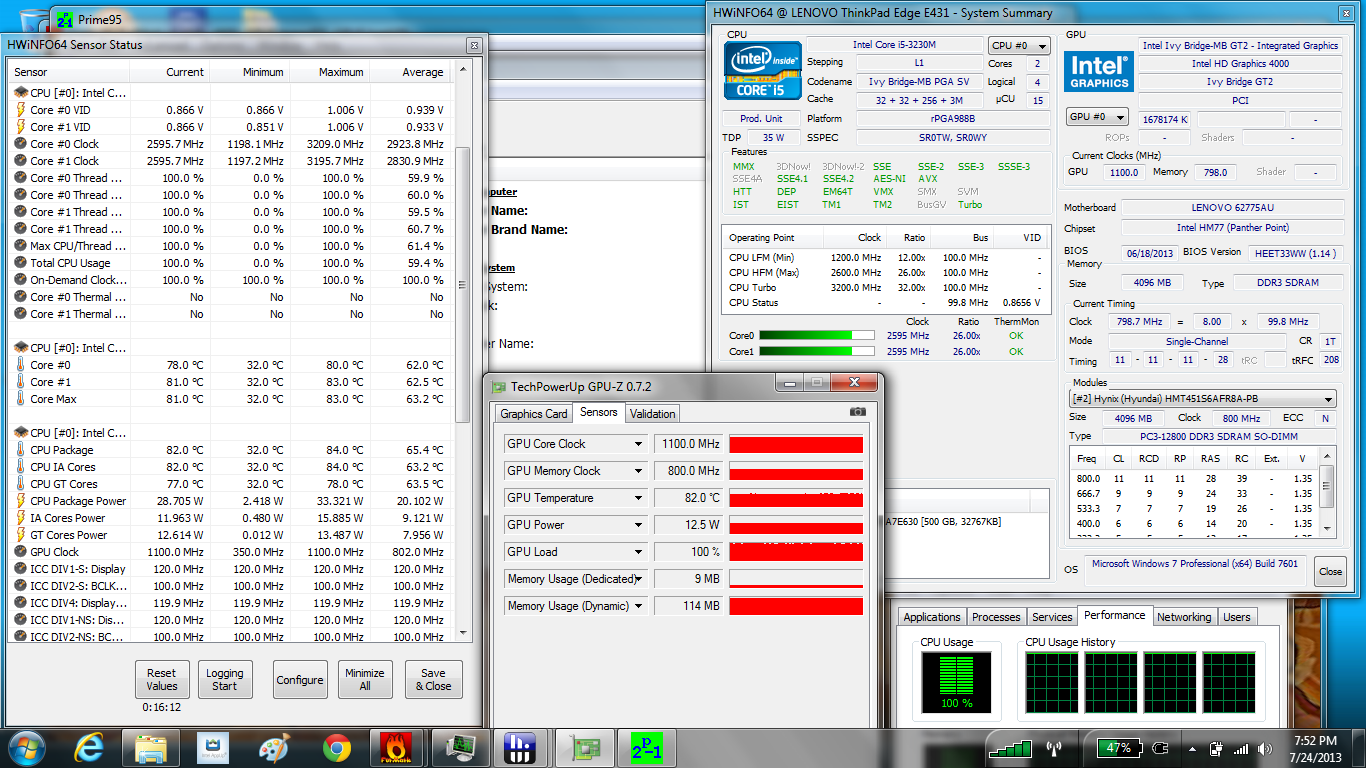Screen dimensions: 1366x768
Task: Open the Windows Start menu
Action: click(25, 748)
